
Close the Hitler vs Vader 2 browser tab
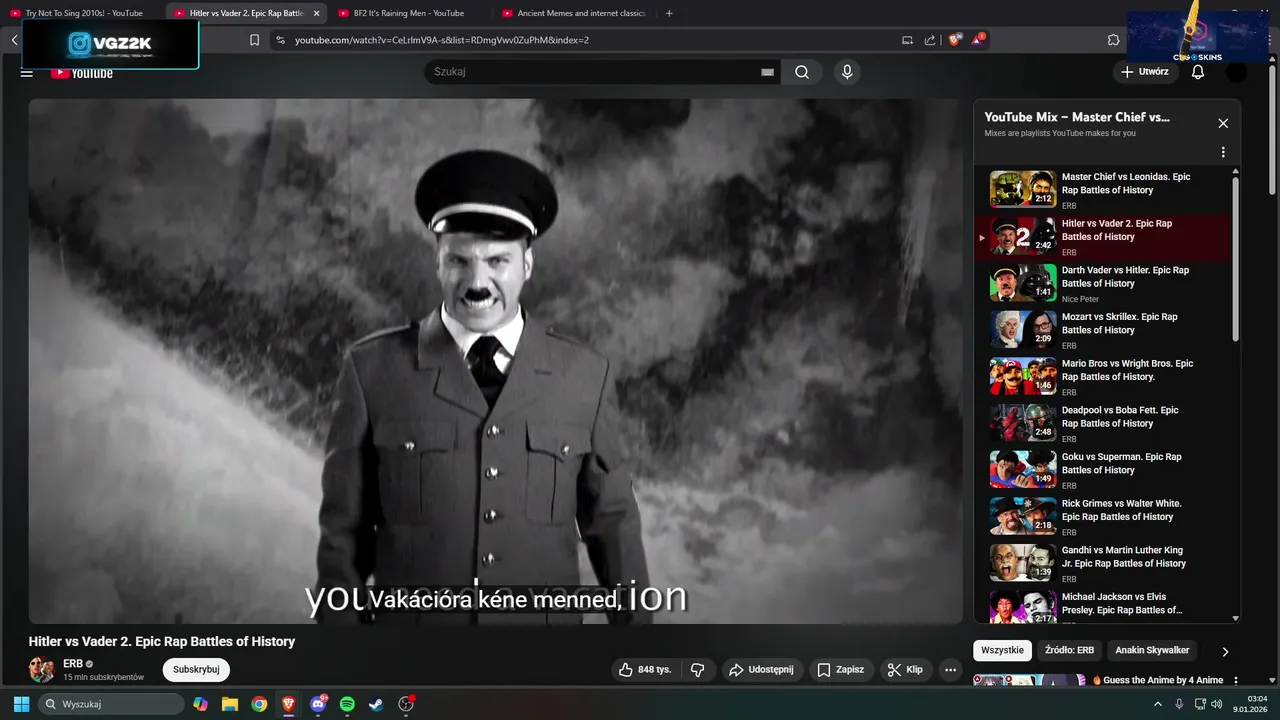[316, 13]
